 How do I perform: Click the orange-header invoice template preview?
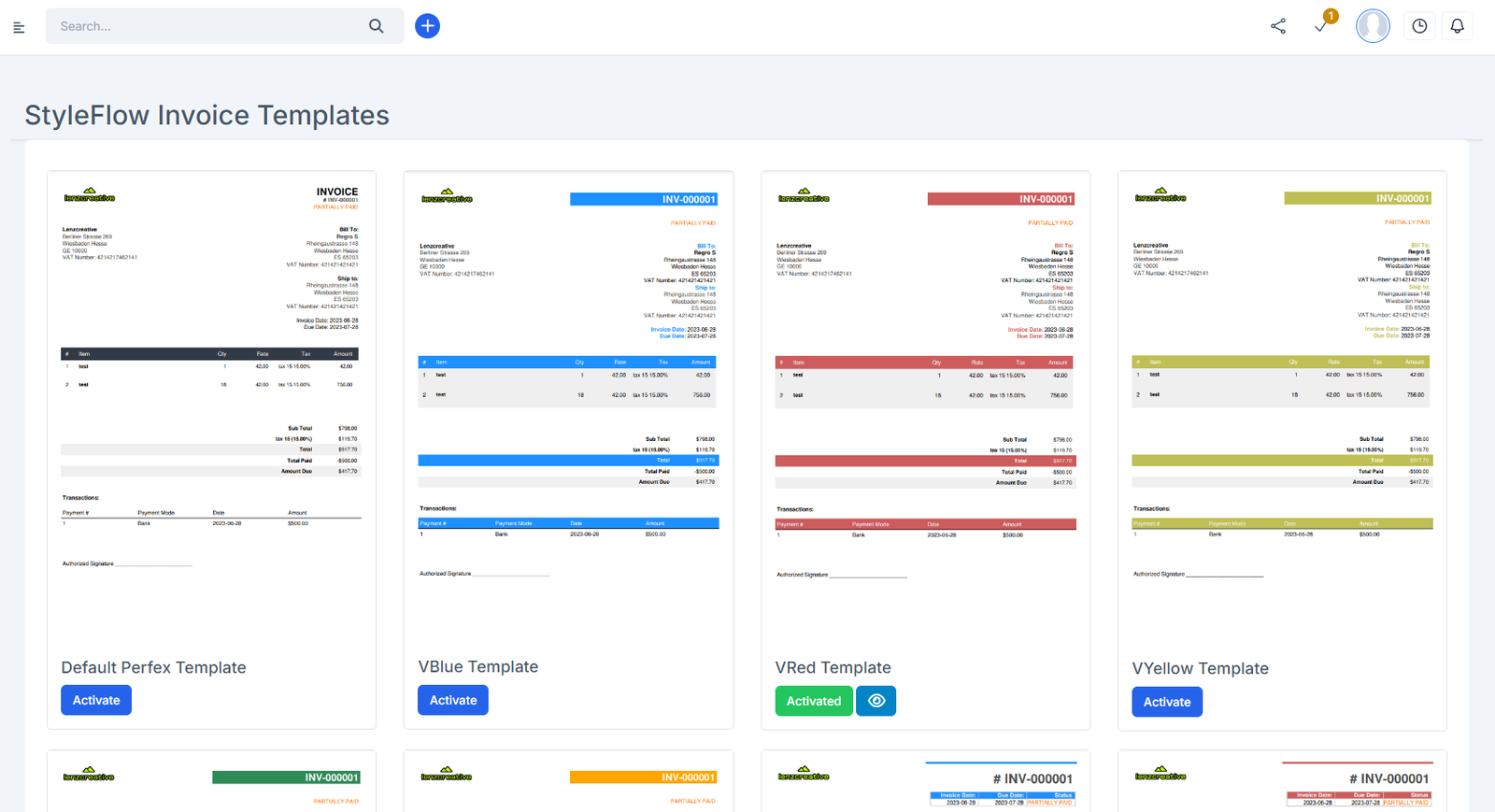click(x=568, y=783)
